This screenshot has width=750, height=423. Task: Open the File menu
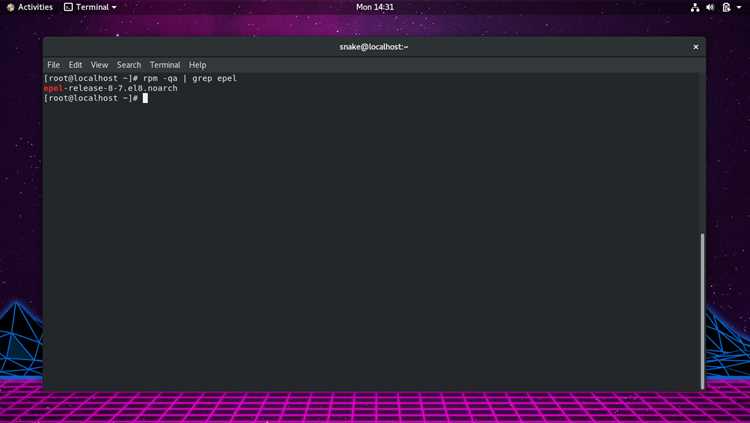pyautogui.click(x=54, y=65)
